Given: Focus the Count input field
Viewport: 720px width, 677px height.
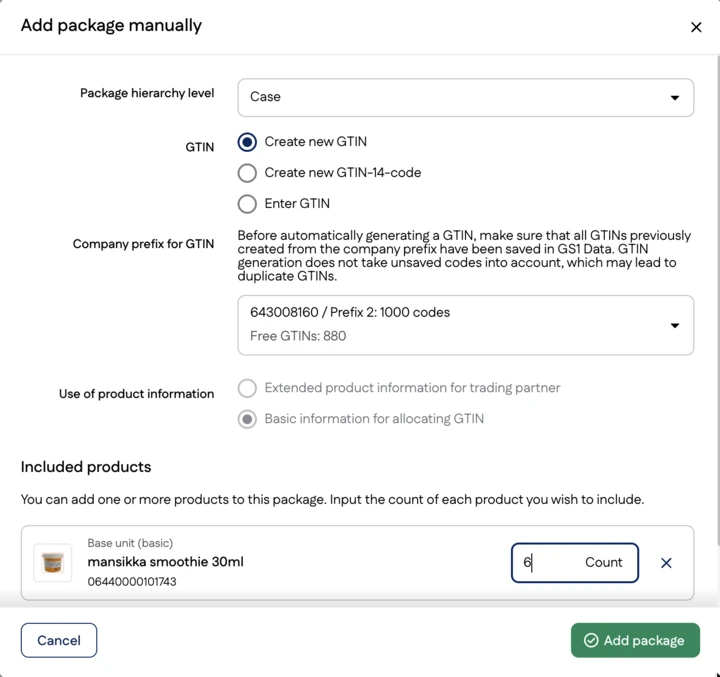Looking at the screenshot, I should (x=574, y=563).
